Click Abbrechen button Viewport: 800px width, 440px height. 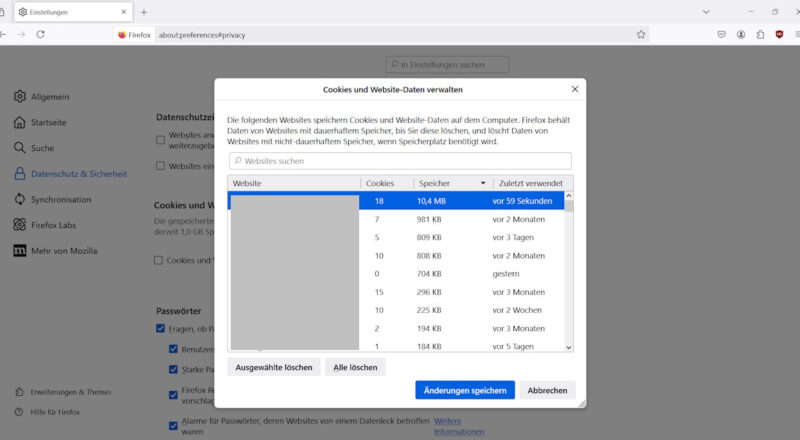pyautogui.click(x=547, y=390)
